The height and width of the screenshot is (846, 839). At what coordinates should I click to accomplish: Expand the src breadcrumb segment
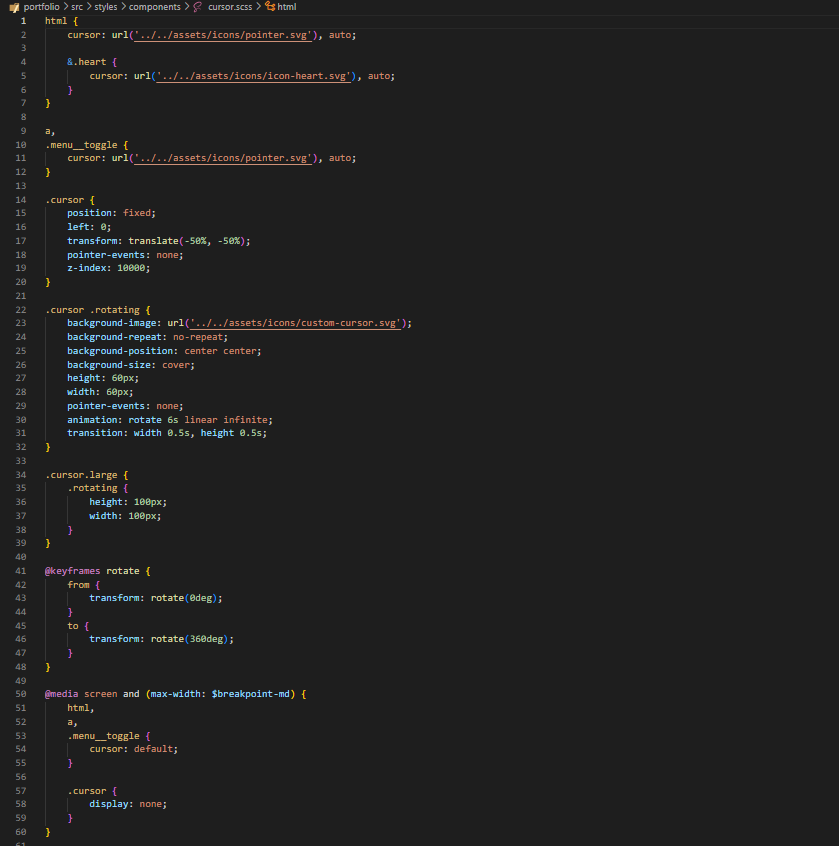(77, 7)
